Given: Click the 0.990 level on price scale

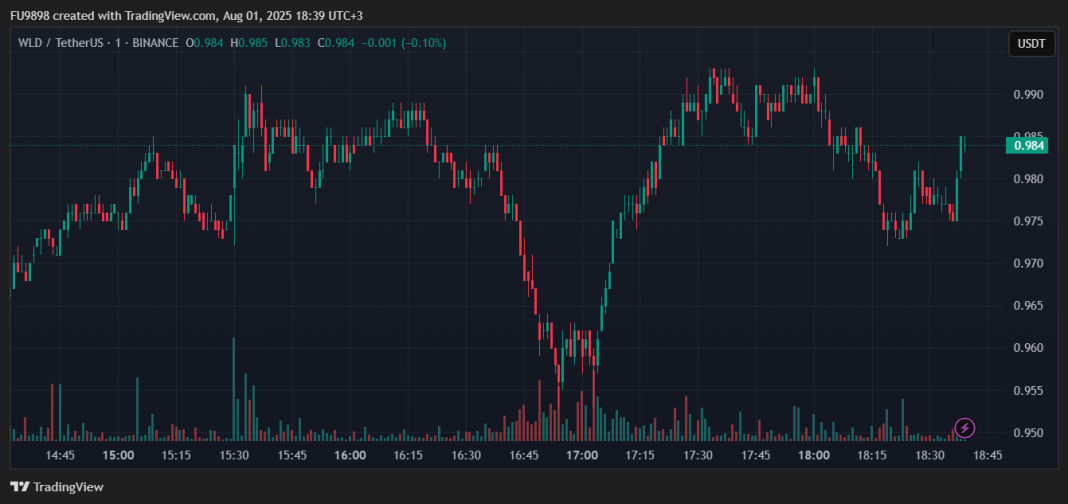Looking at the screenshot, I should tap(1029, 95).
